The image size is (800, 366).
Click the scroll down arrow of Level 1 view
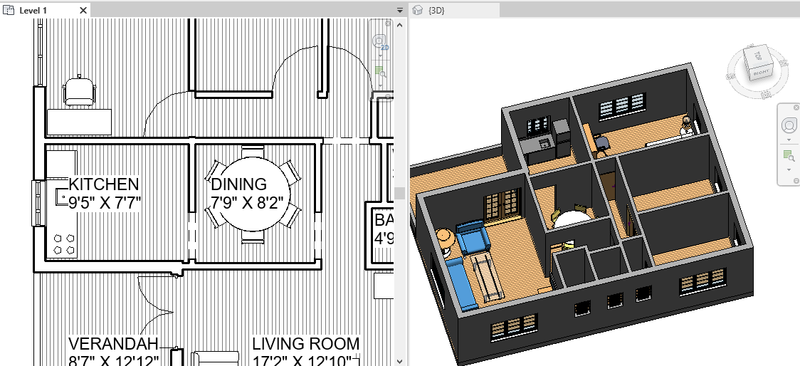[400, 361]
